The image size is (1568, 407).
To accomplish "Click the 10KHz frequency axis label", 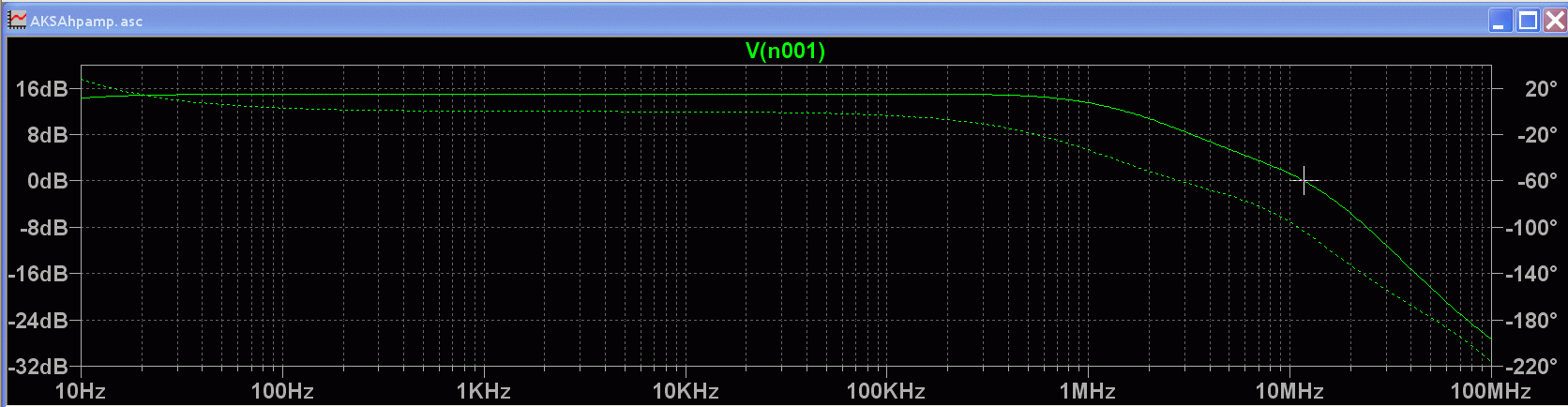I will click(x=686, y=391).
